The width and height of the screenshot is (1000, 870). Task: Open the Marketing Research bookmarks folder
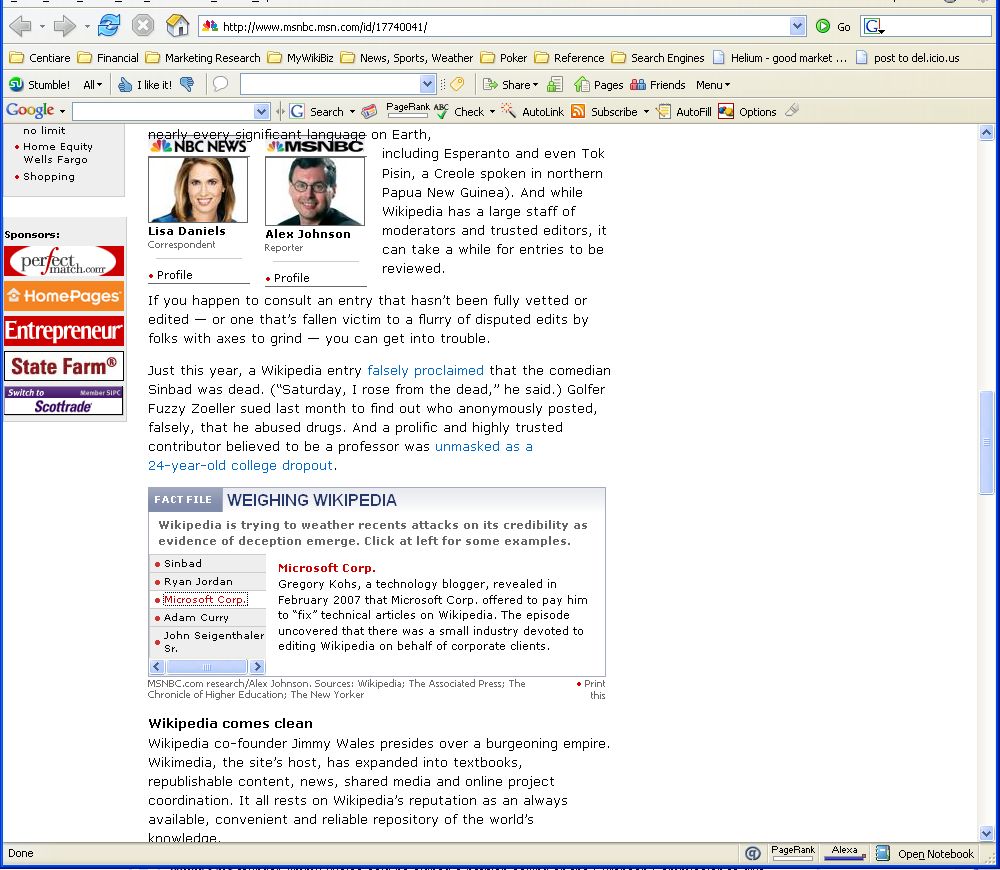203,58
